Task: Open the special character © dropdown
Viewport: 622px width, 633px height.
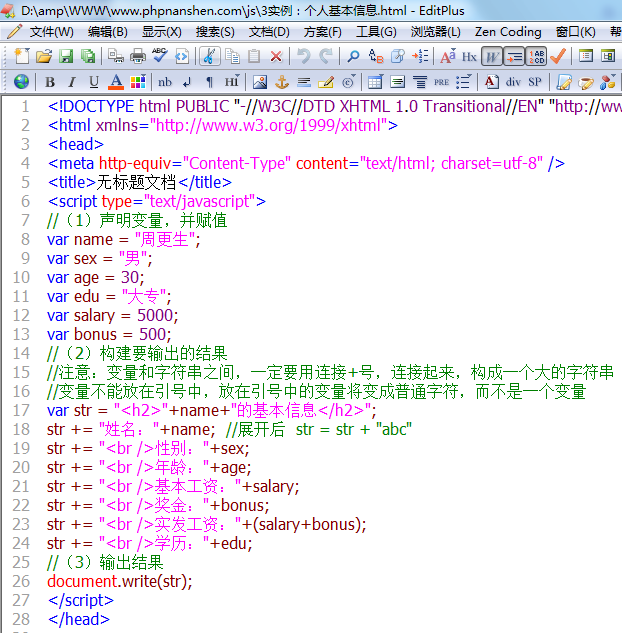Action: [349, 82]
